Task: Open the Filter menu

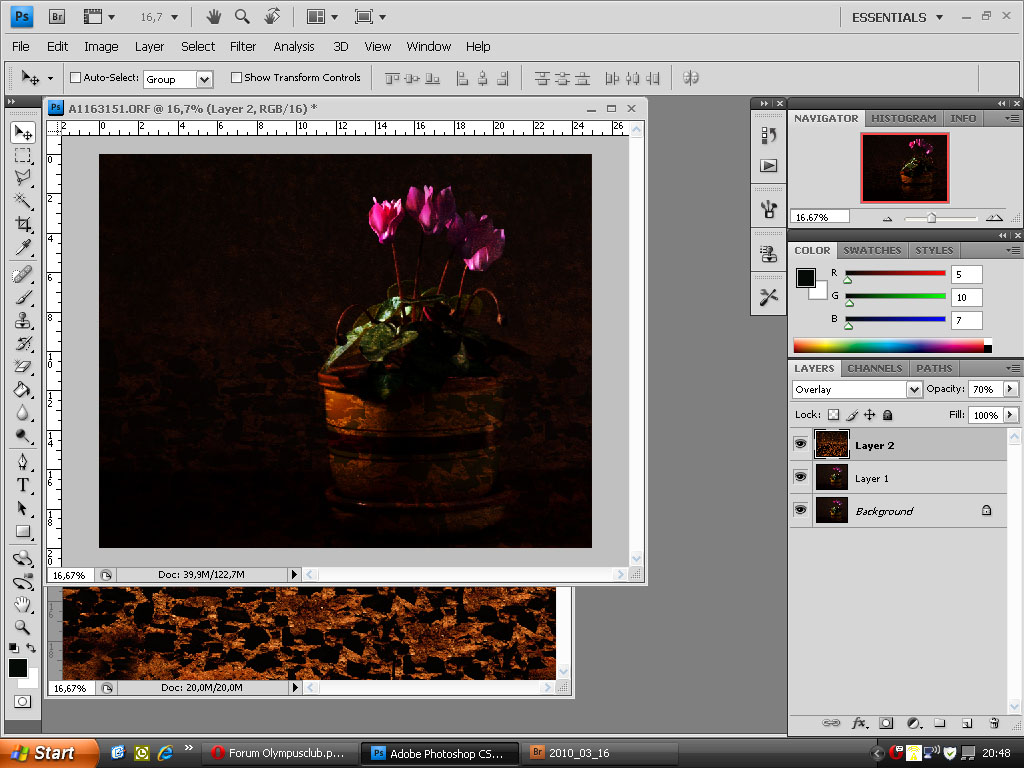Action: (243, 46)
